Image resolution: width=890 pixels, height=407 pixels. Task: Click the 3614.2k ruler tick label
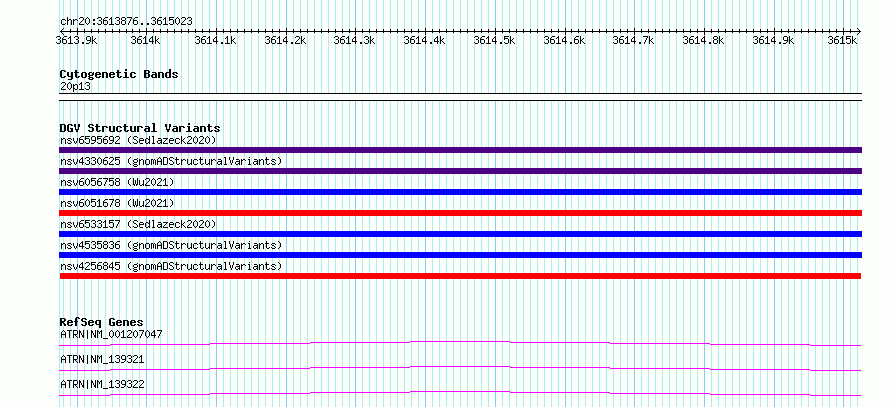point(285,40)
